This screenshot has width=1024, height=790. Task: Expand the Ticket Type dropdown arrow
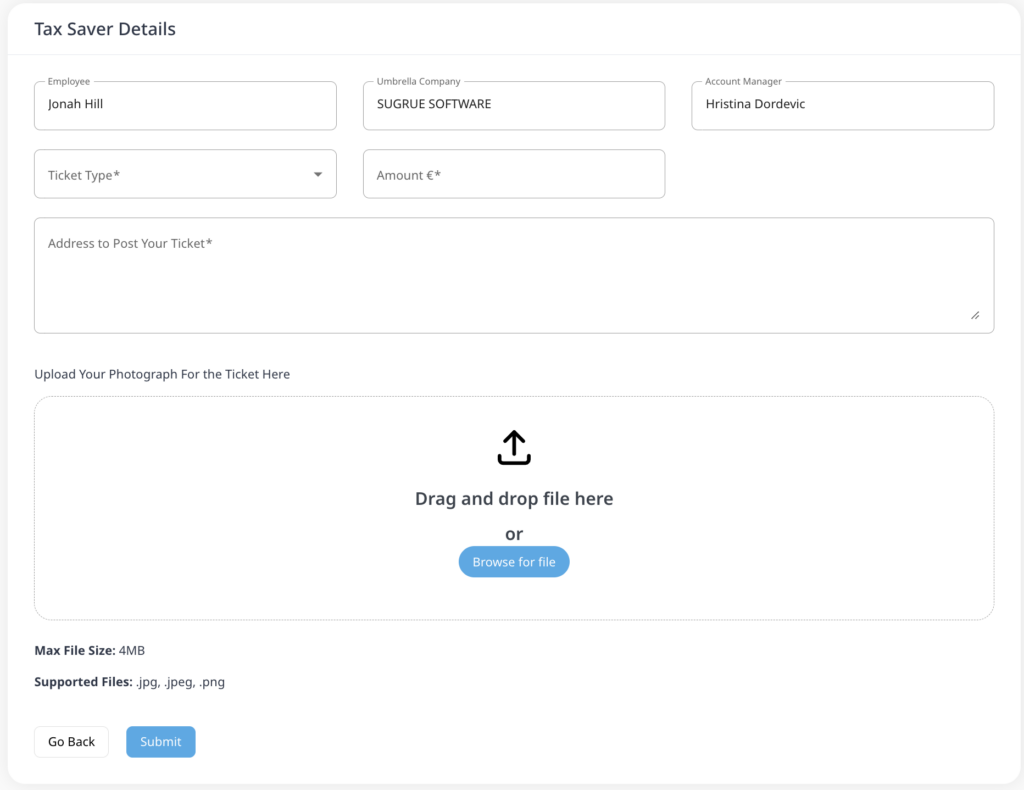[x=318, y=175]
